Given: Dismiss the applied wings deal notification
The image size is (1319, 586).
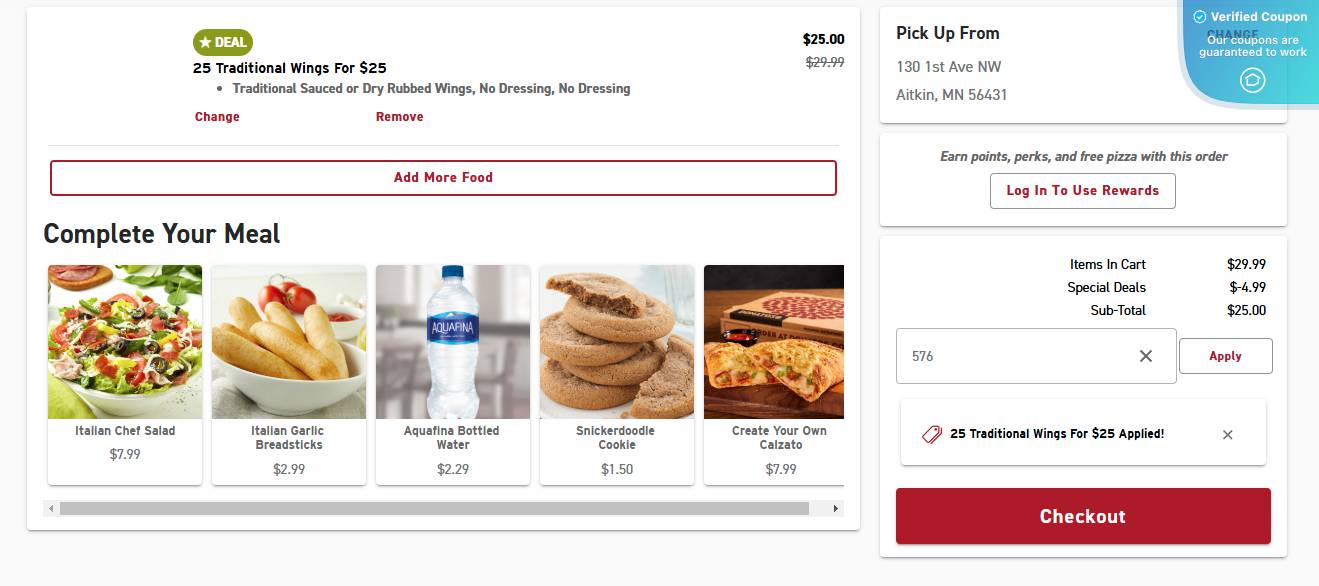Looking at the screenshot, I should pos(1228,434).
